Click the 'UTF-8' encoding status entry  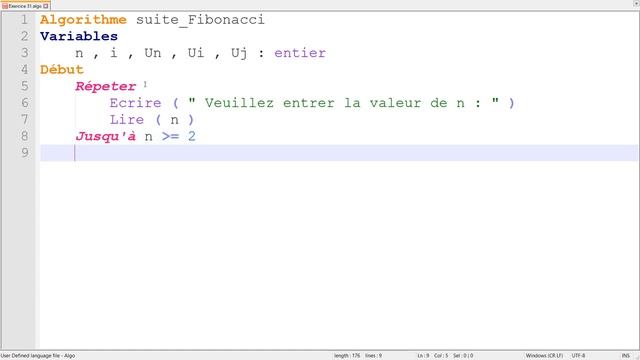pyautogui.click(x=578, y=356)
